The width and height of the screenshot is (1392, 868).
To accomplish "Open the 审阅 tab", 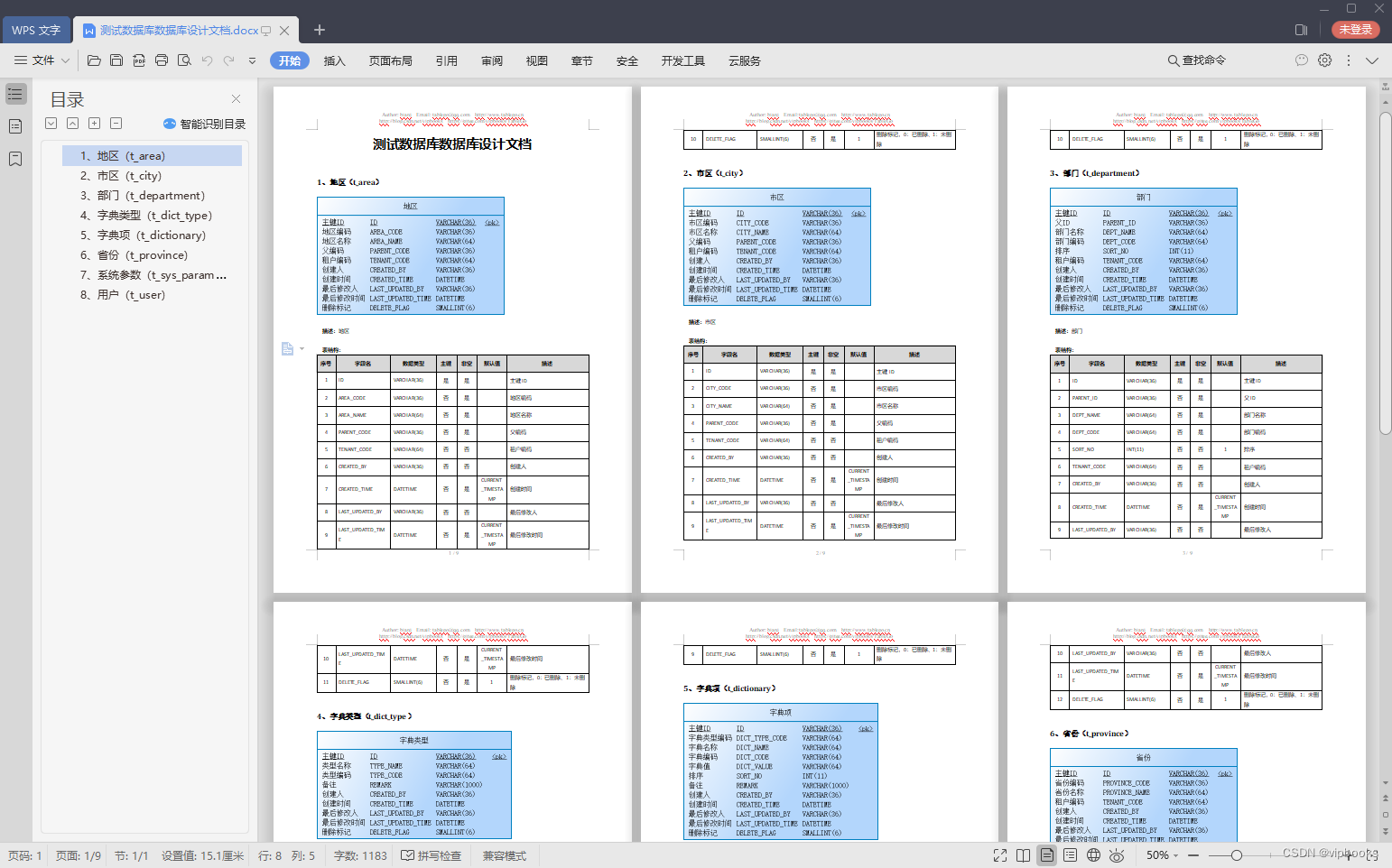I will pyautogui.click(x=492, y=60).
